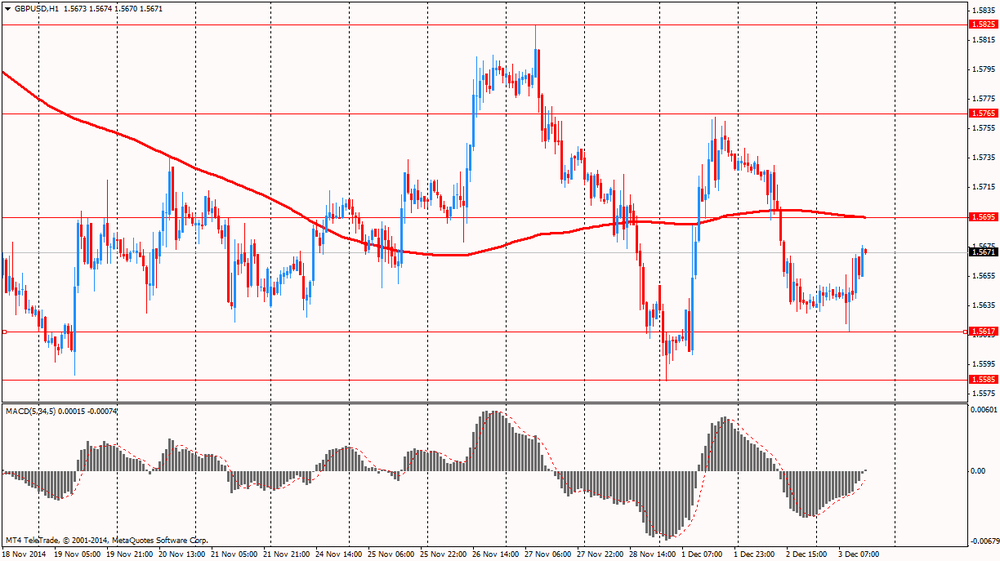Click the 19 Nov 05:00 time label
The width and height of the screenshot is (1000, 561).
pyautogui.click(x=77, y=555)
